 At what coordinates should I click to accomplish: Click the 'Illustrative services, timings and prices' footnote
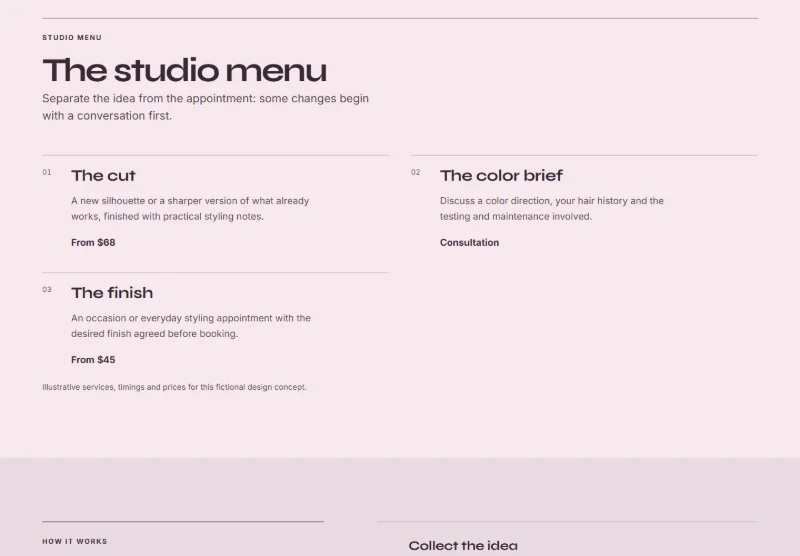(174, 387)
